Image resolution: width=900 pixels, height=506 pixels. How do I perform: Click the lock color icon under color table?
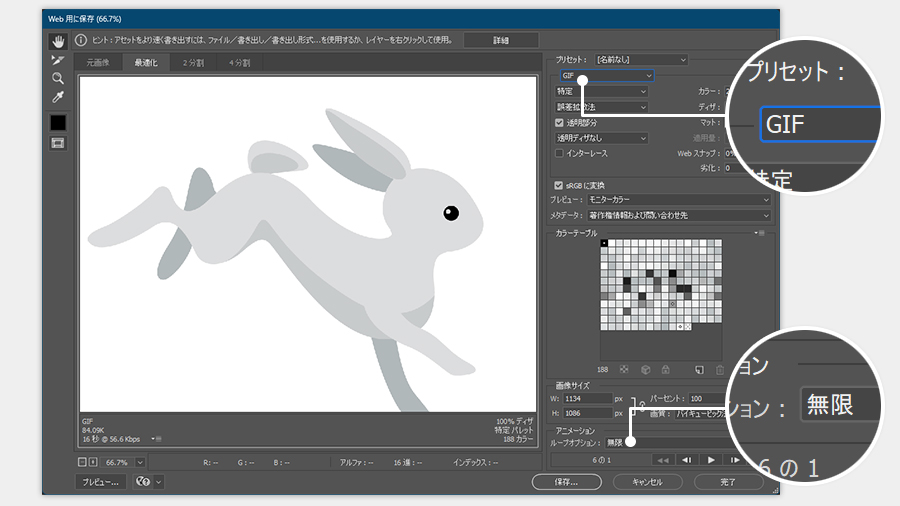pos(665,368)
